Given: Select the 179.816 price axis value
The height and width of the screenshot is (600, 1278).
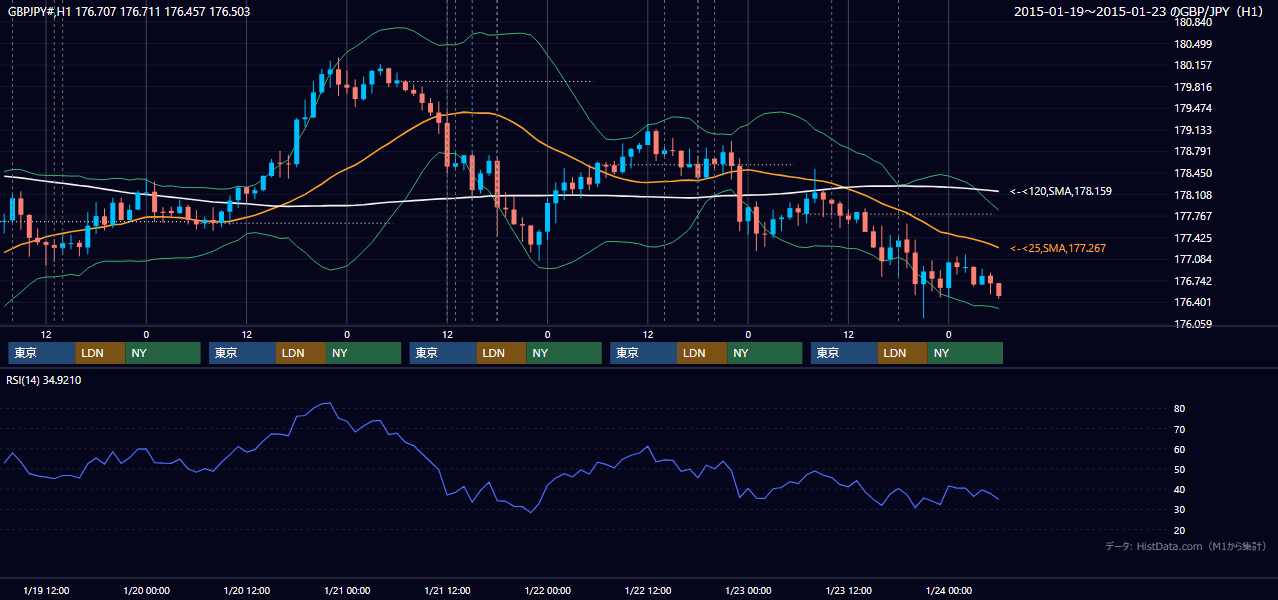Looking at the screenshot, I should pyautogui.click(x=1193, y=87).
